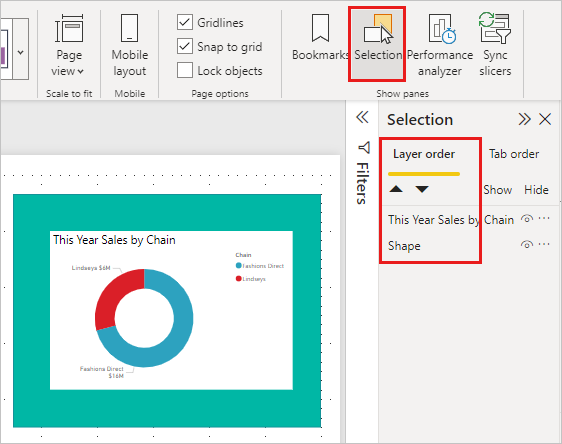Select the Shape layer
562x444 pixels.
click(x=404, y=246)
